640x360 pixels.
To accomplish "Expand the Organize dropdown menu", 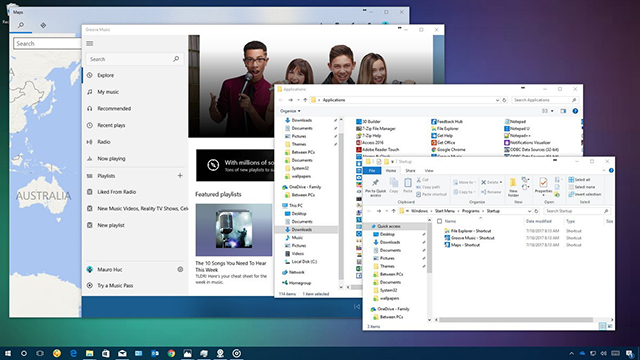I will point(290,111).
